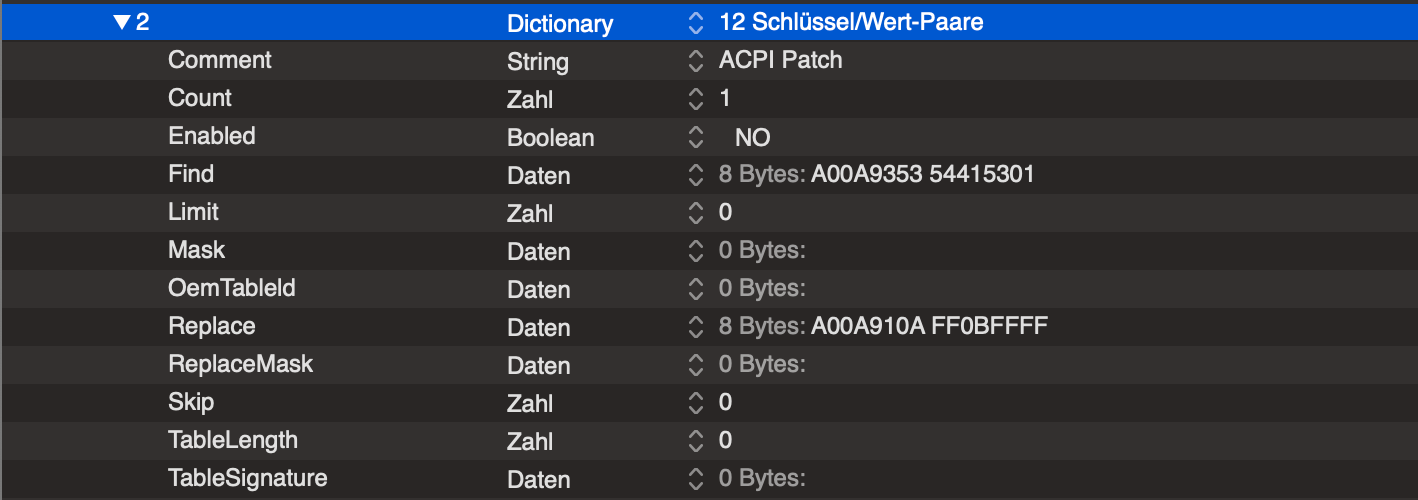Screen dimensions: 1418x500
Task: Select the Find data value A00A9353 54415301
Action: (x=922, y=175)
